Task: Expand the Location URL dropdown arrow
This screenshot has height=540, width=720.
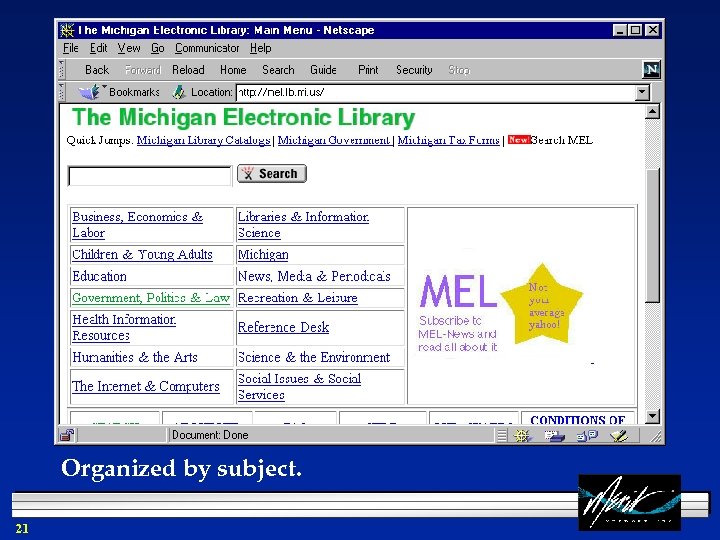Action: (x=642, y=92)
